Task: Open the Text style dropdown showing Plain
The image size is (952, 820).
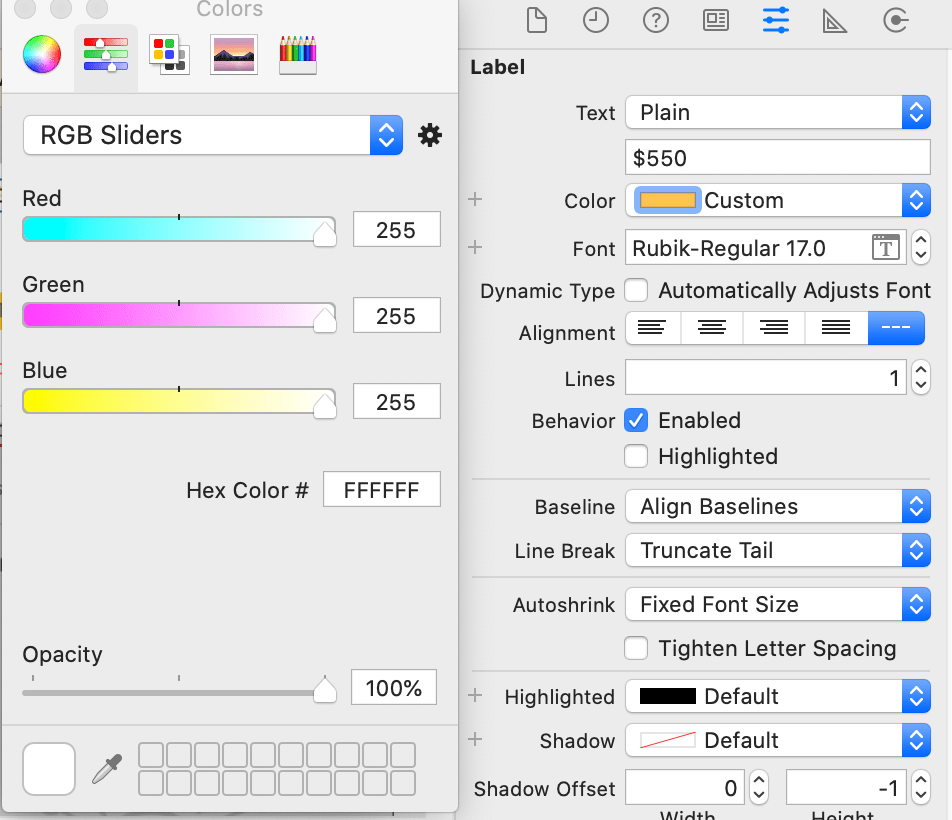Action: 778,112
